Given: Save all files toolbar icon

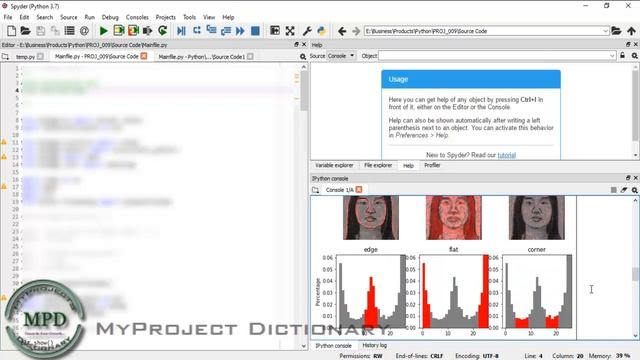Looking at the screenshot, I should [x=55, y=31].
